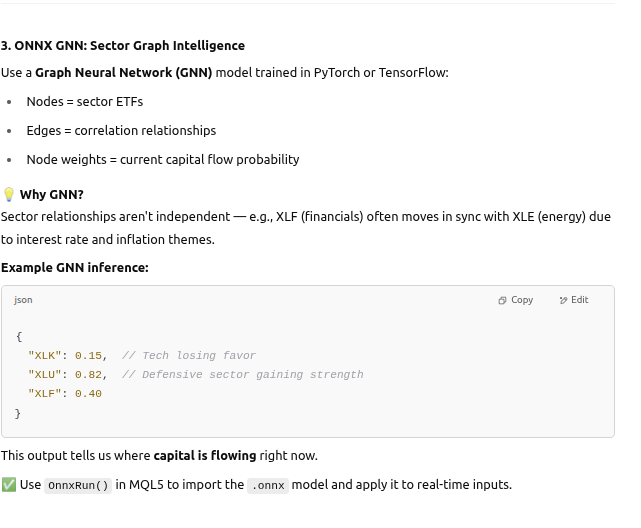Click bold capital is flowing text
The image size is (641, 528).
click(205, 456)
